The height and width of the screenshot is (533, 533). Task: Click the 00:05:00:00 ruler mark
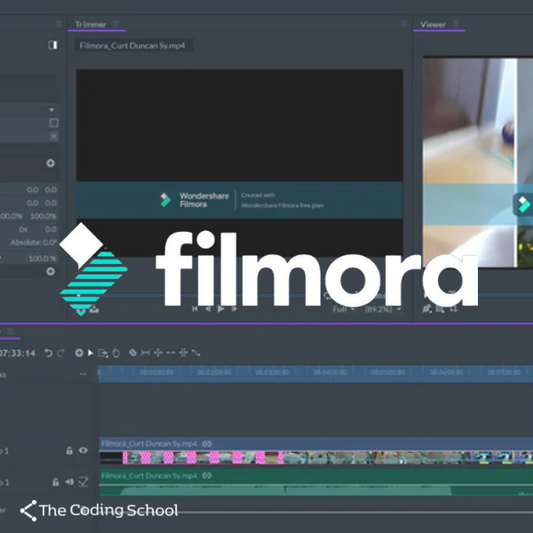[388, 372]
